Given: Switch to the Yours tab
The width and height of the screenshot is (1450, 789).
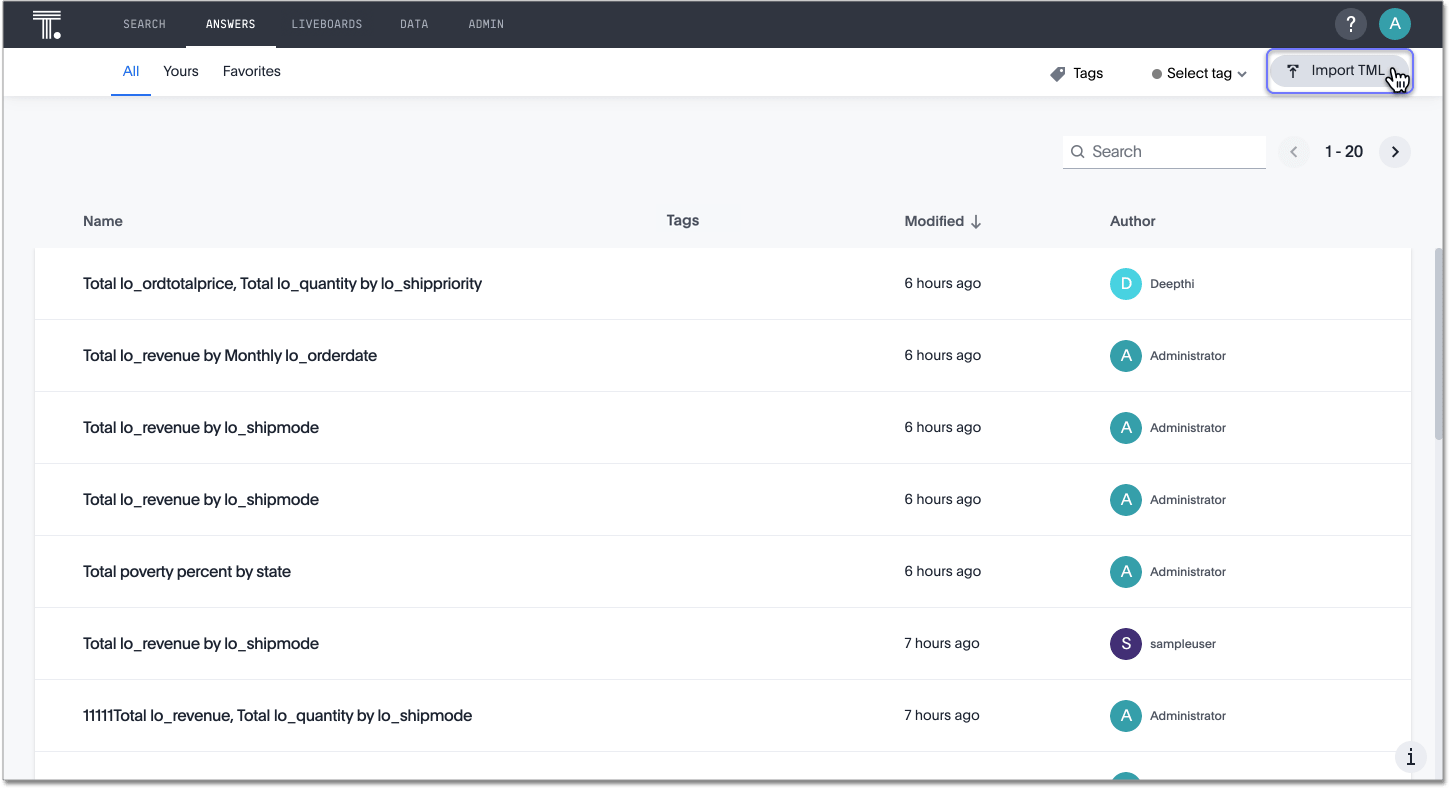Looking at the screenshot, I should (x=181, y=72).
